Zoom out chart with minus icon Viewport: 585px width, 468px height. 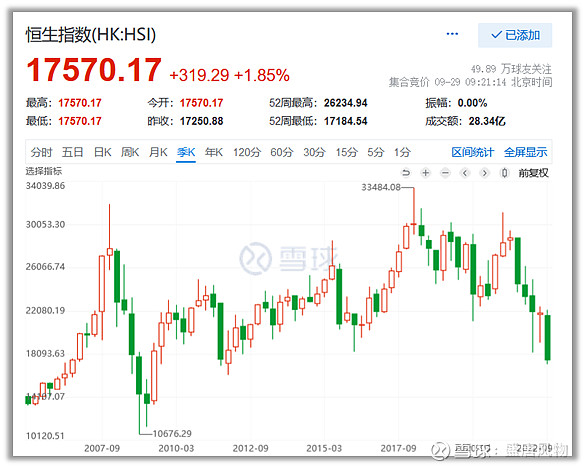pos(445,173)
